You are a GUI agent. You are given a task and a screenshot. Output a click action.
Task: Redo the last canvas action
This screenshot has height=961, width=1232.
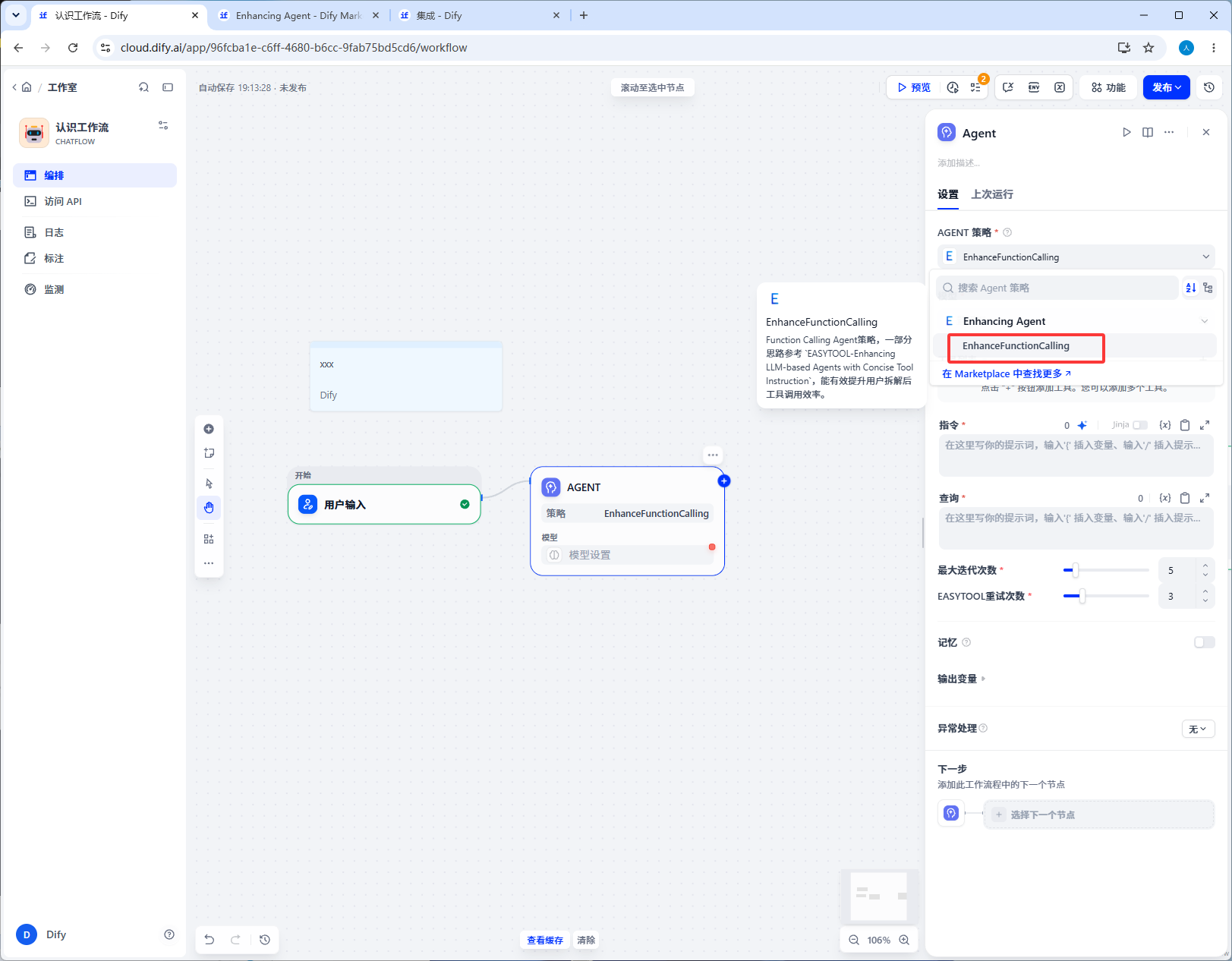point(235,940)
